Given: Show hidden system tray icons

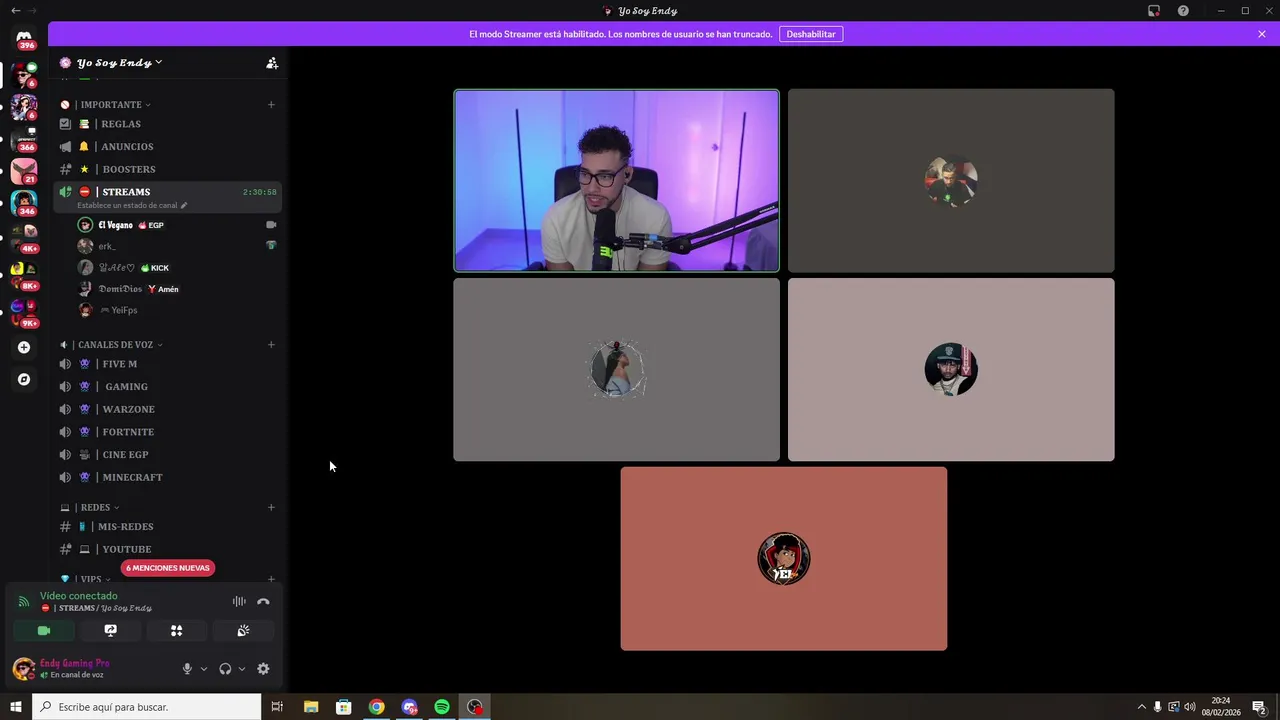Looking at the screenshot, I should pos(1141,707).
